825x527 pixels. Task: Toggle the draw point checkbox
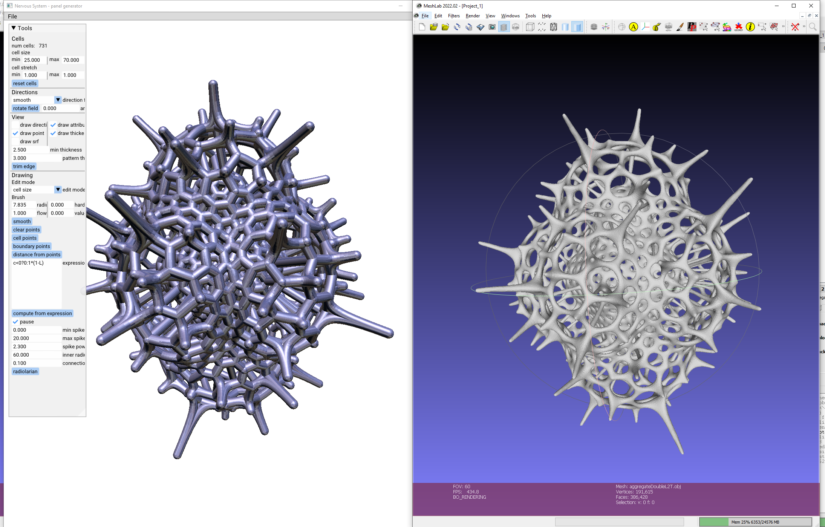coord(16,133)
